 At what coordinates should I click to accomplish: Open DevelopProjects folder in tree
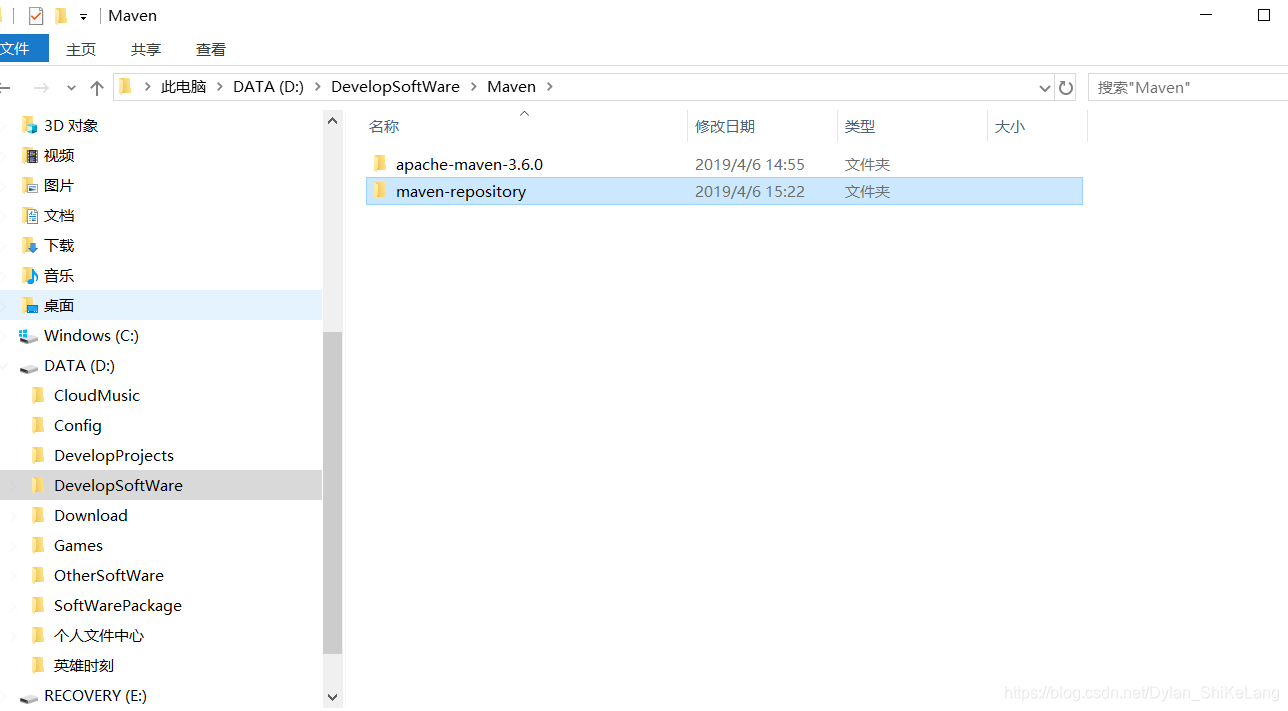114,456
